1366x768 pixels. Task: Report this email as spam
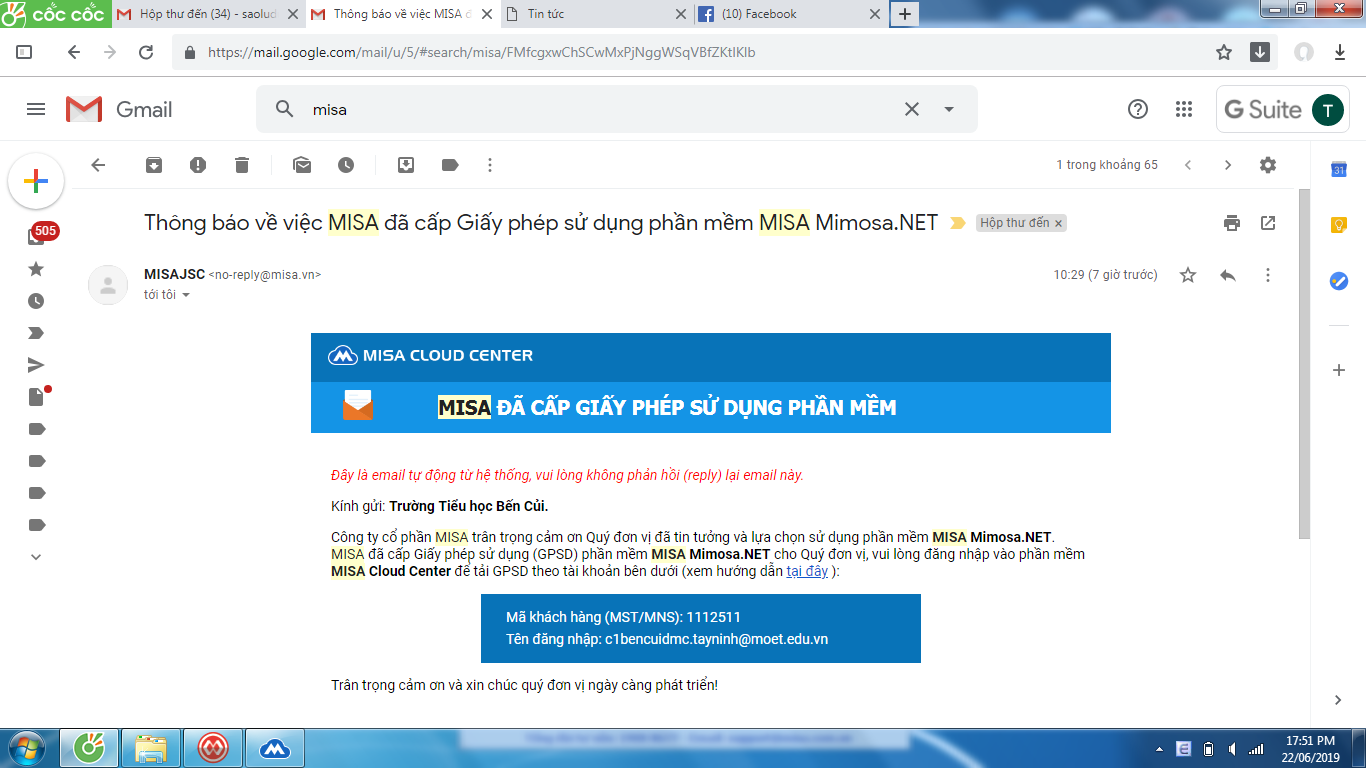(198, 165)
